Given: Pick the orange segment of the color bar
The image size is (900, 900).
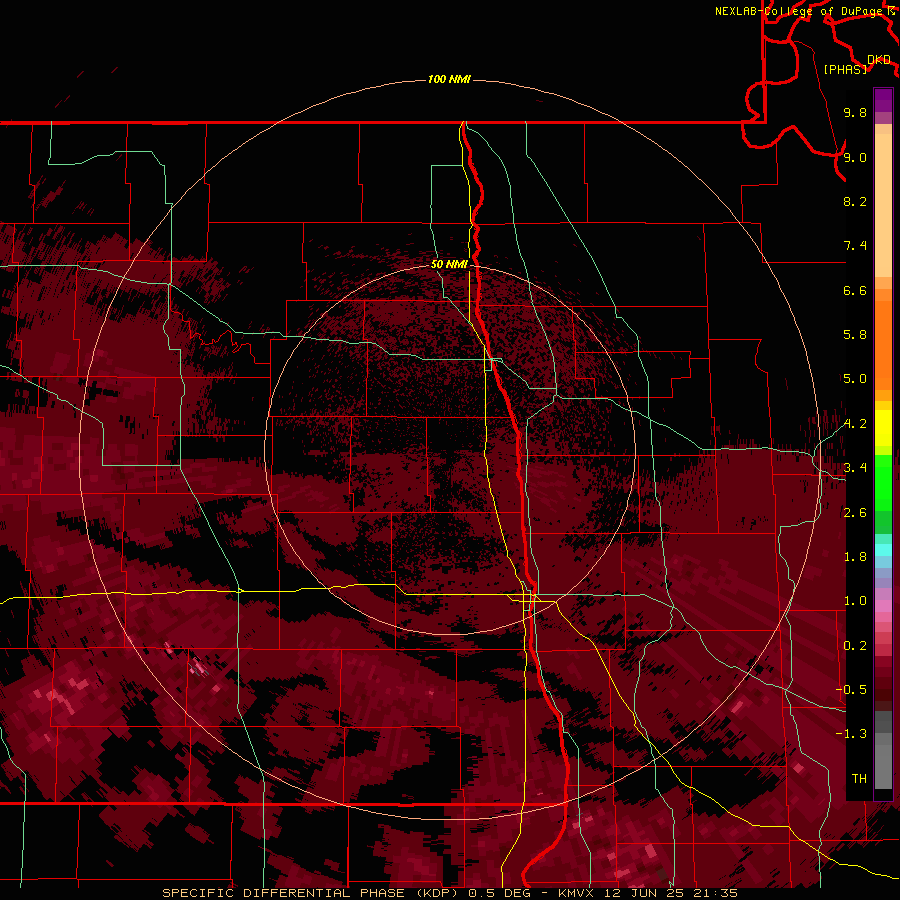Looking at the screenshot, I should coord(883,346).
